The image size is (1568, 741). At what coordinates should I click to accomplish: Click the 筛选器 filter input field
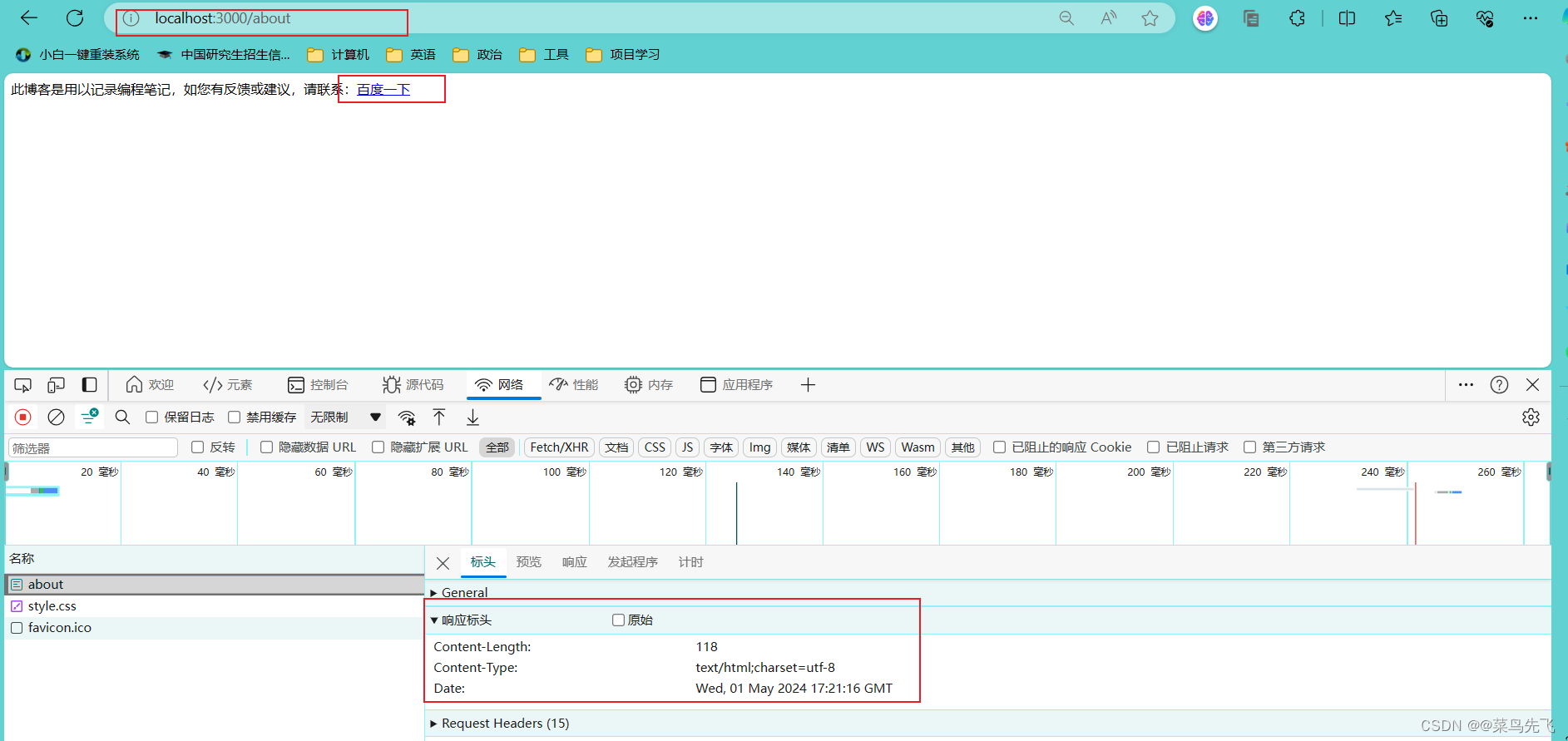[93, 447]
